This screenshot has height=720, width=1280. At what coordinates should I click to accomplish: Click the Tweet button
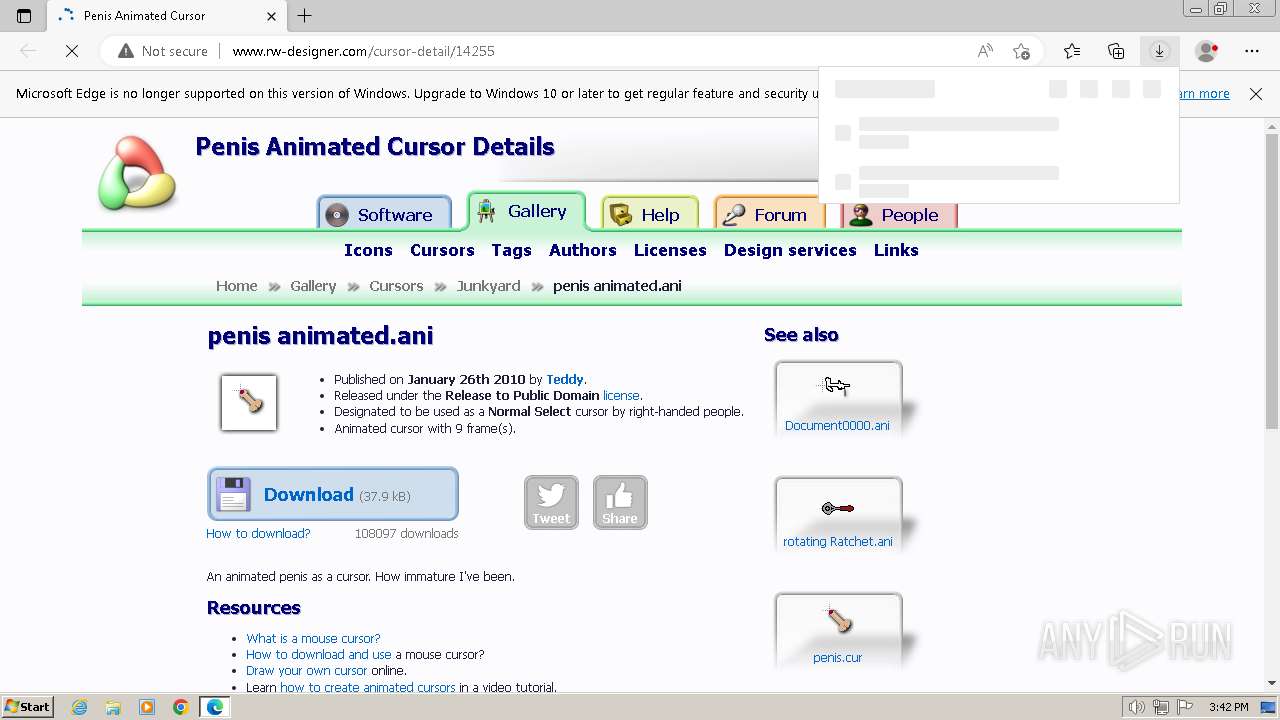pos(551,502)
